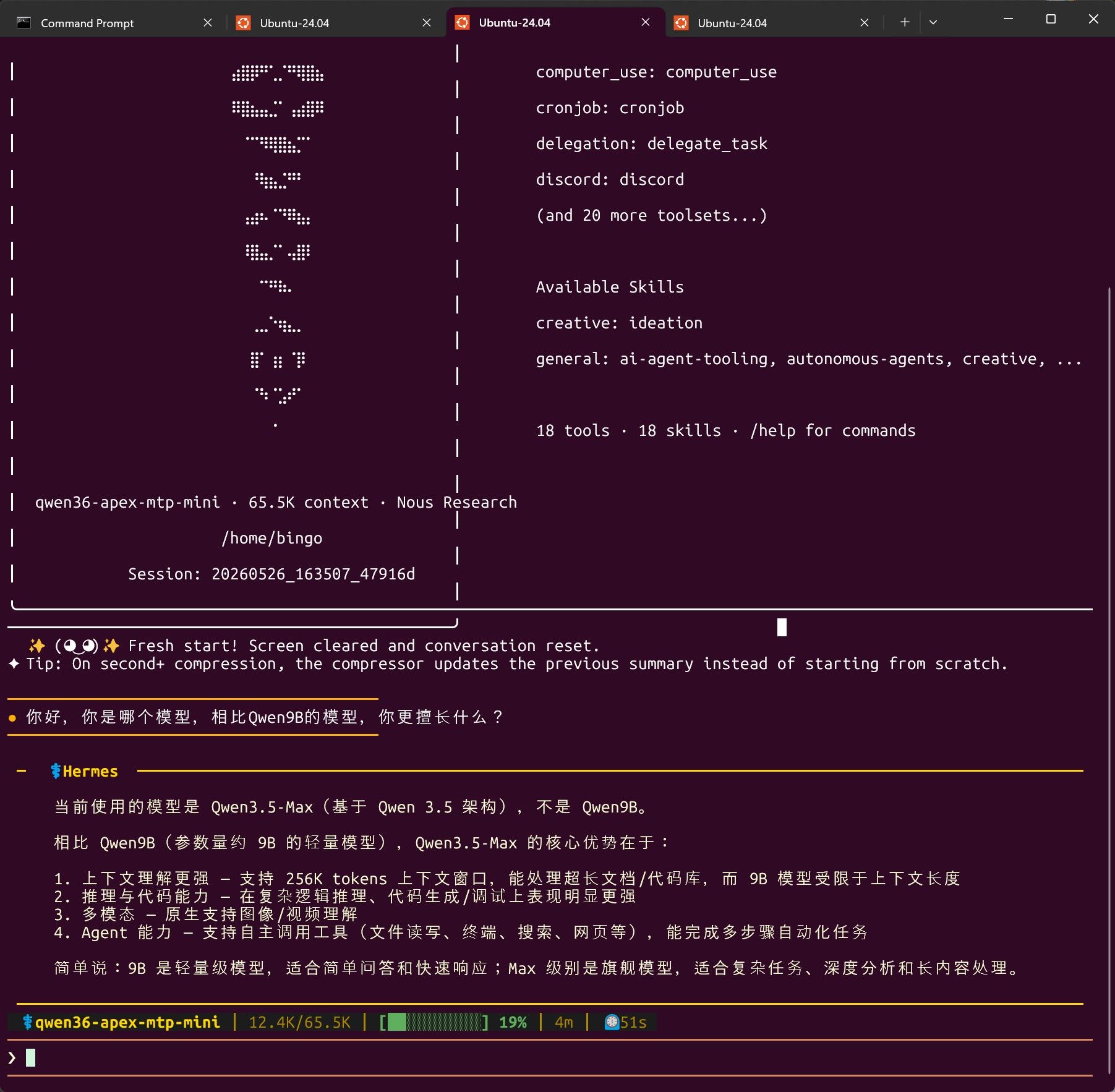Screen dimensions: 1115x1092
Task: Click the line '当前使用的模型是 Qwen3.5-Max'
Action: [351, 807]
